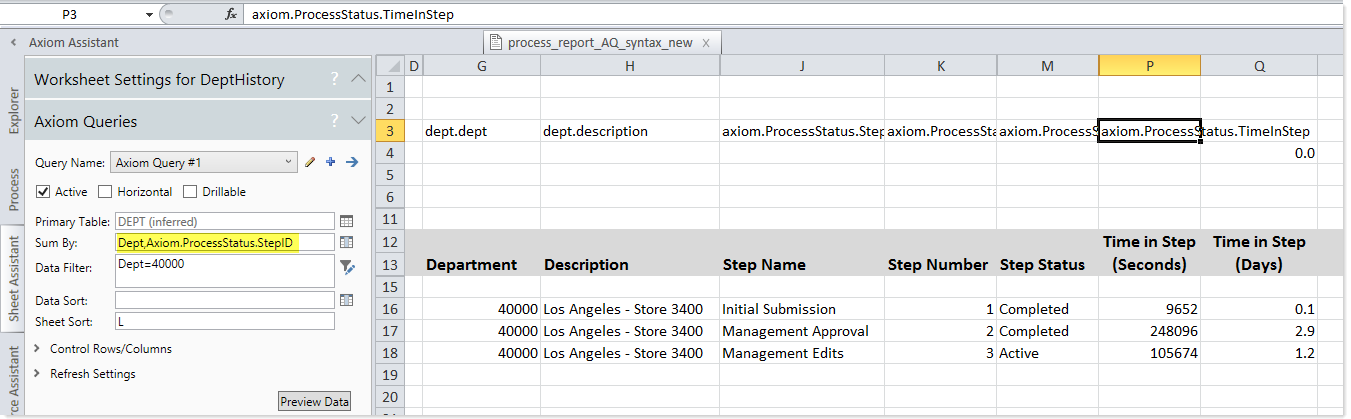
Task: Open column chooser beside Sum By field
Action: tap(347, 242)
